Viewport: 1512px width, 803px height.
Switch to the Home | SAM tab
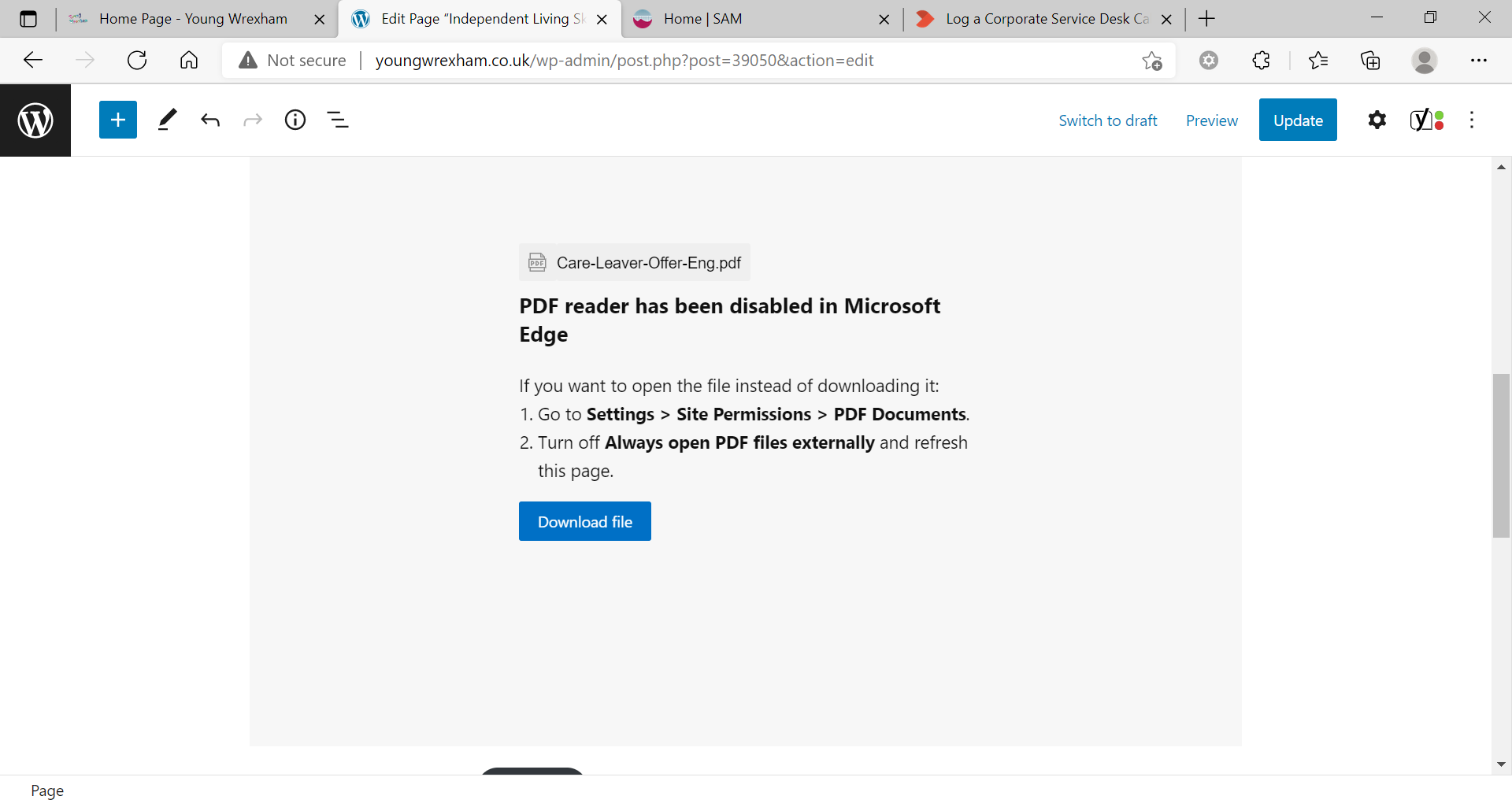coord(702,19)
